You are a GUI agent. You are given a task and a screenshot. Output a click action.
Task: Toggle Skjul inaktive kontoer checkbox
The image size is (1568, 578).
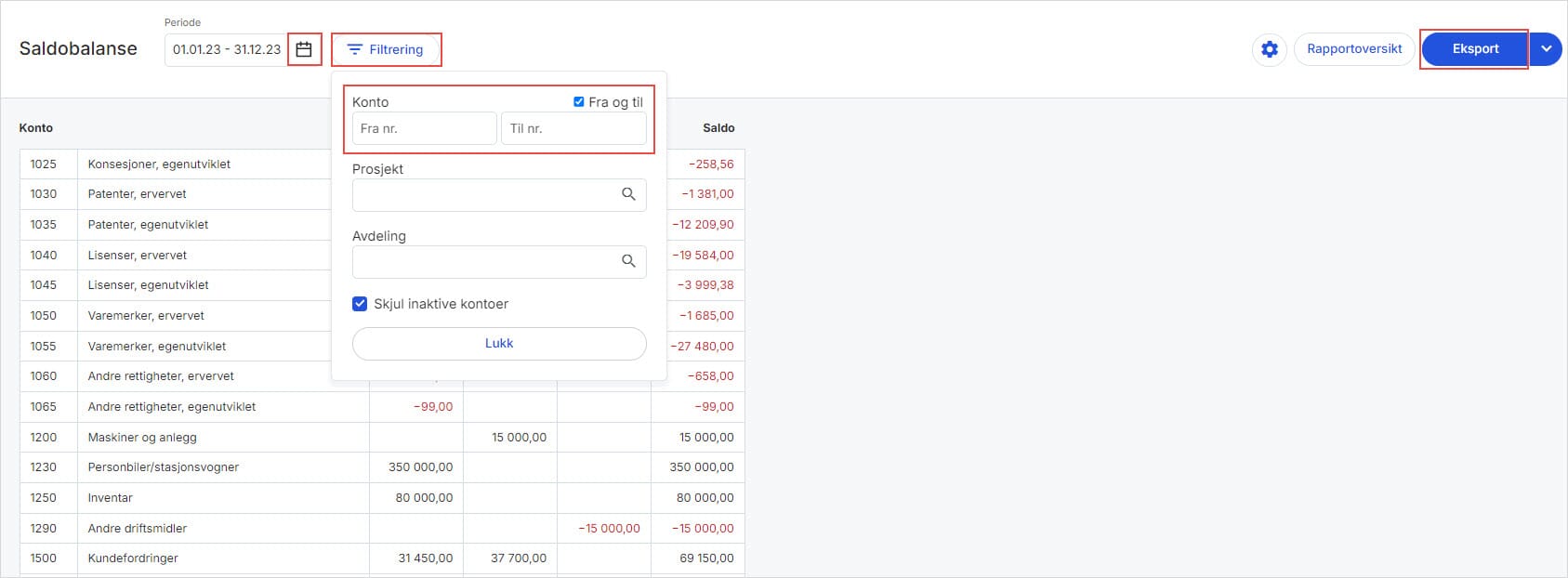(360, 304)
